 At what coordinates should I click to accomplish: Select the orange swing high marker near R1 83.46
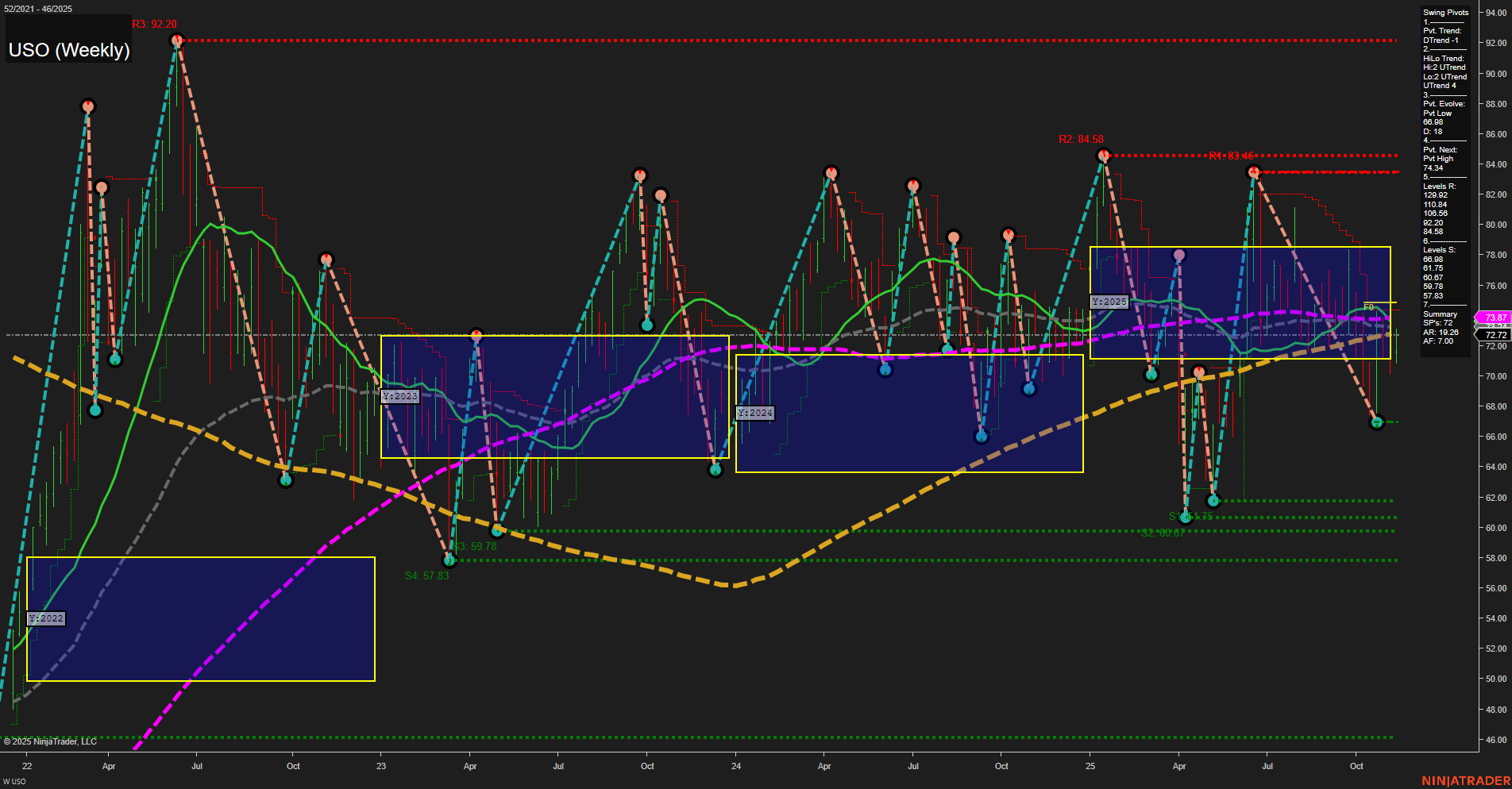click(1255, 170)
